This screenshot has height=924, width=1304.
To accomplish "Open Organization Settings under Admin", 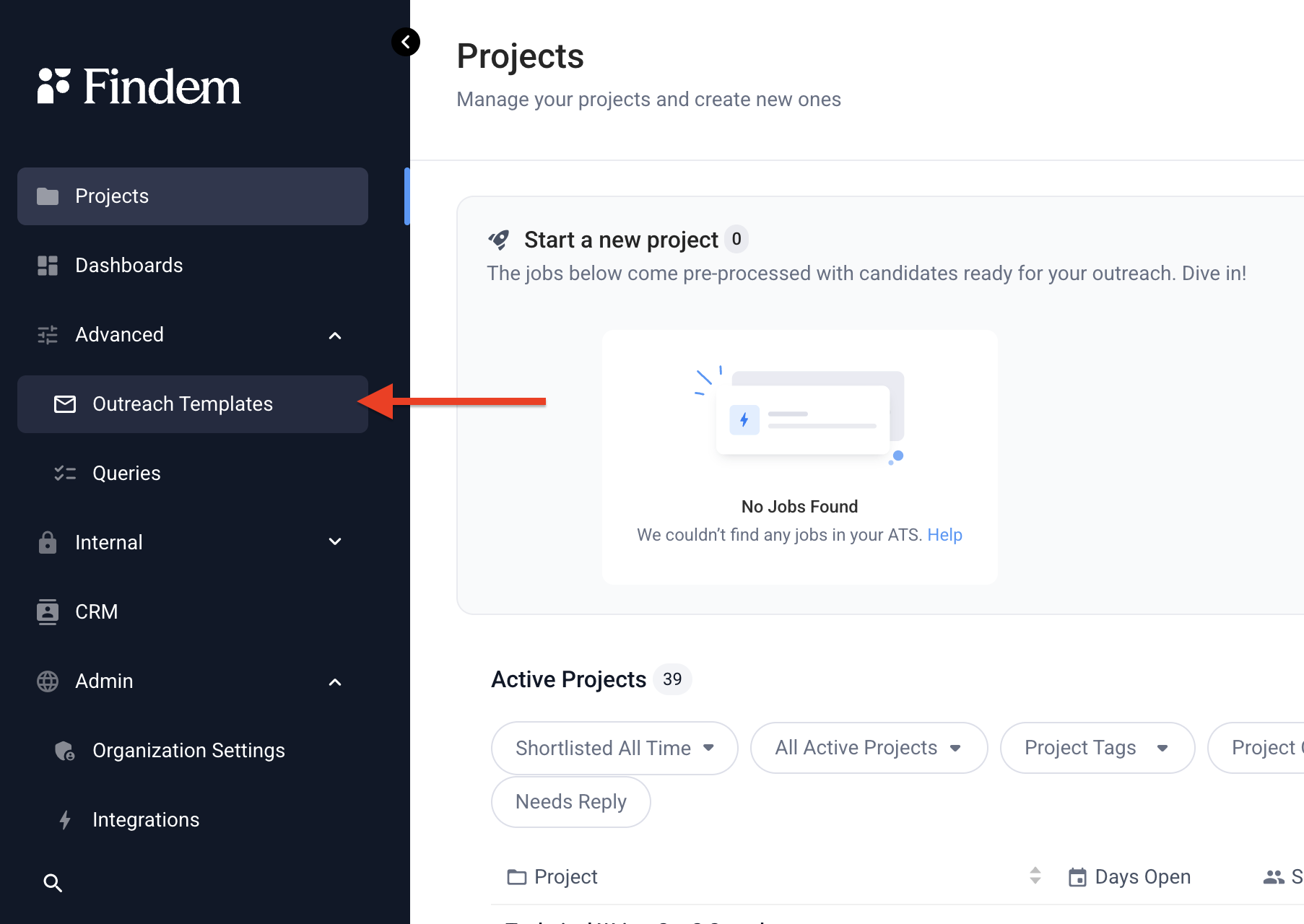I will pyautogui.click(x=193, y=751).
